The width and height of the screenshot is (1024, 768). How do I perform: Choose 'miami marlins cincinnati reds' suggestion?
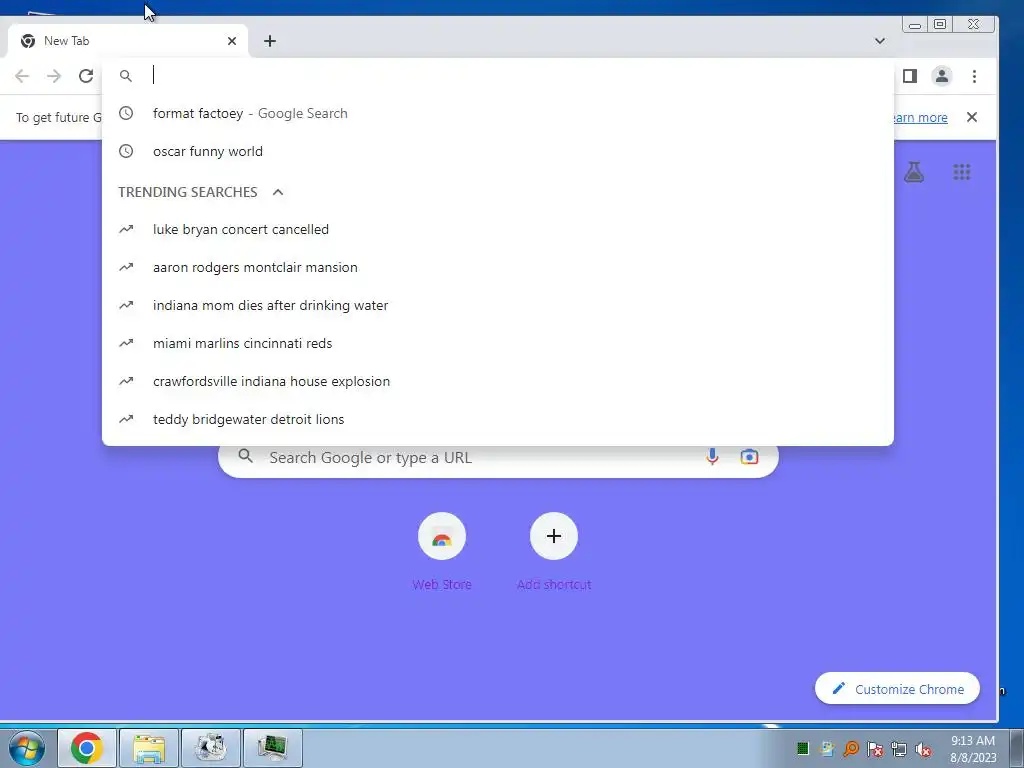[x=498, y=343]
